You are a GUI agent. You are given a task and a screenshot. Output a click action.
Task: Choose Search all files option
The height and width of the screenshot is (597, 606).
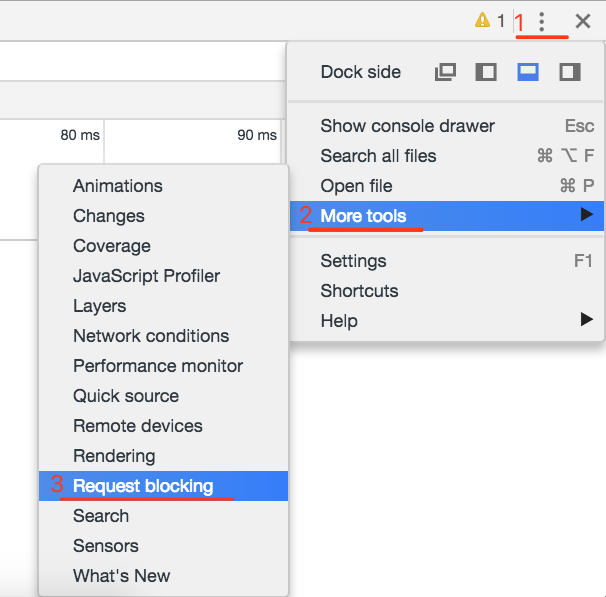[378, 156]
